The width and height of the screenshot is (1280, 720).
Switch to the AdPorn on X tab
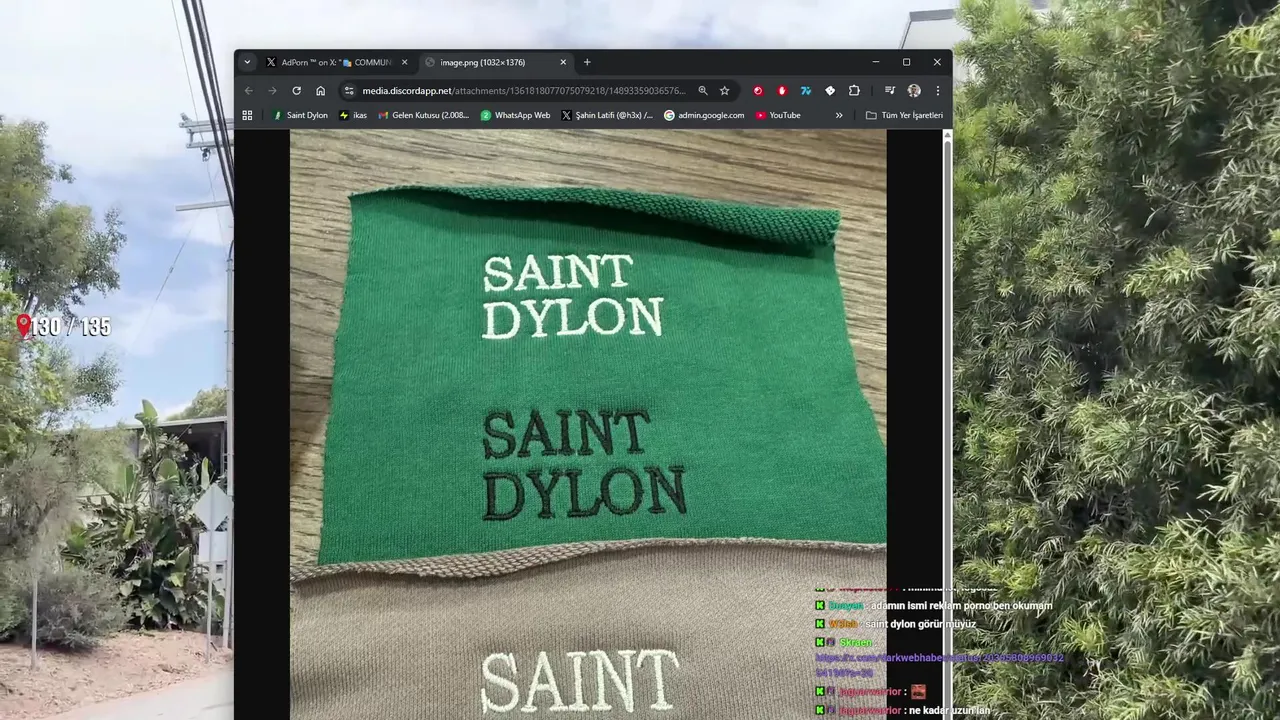tap(337, 62)
